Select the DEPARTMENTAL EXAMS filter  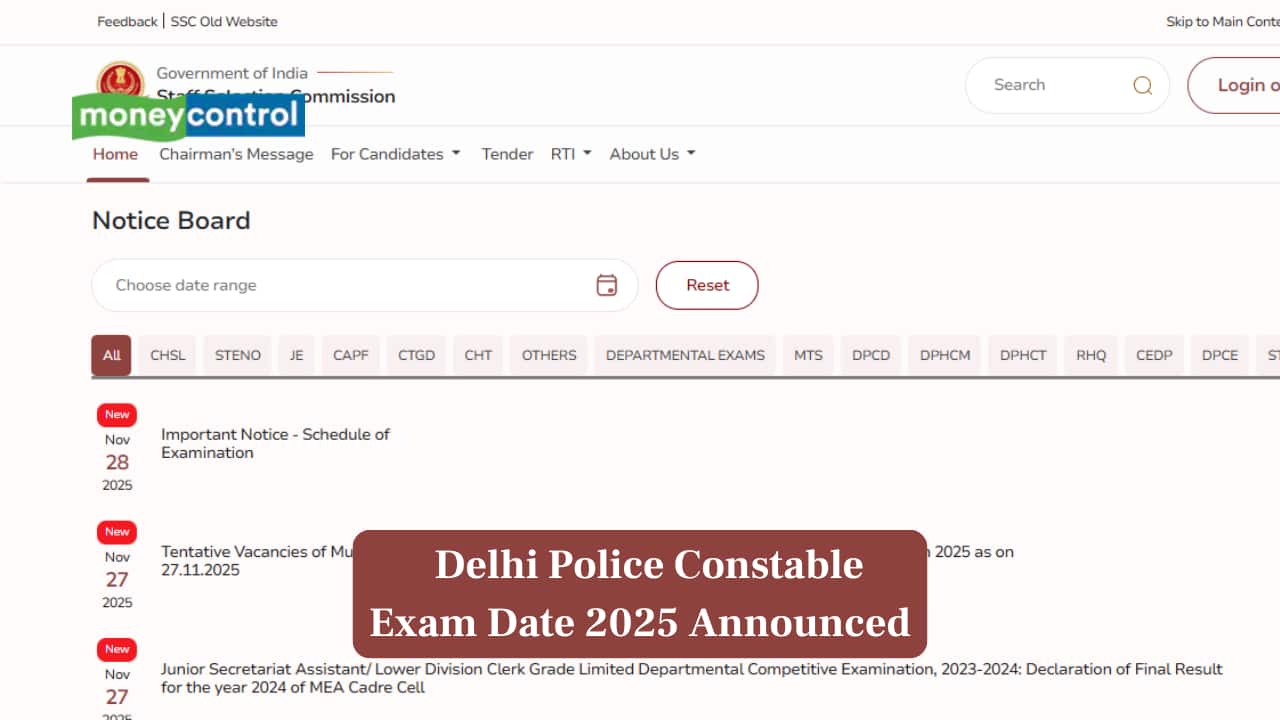(684, 355)
